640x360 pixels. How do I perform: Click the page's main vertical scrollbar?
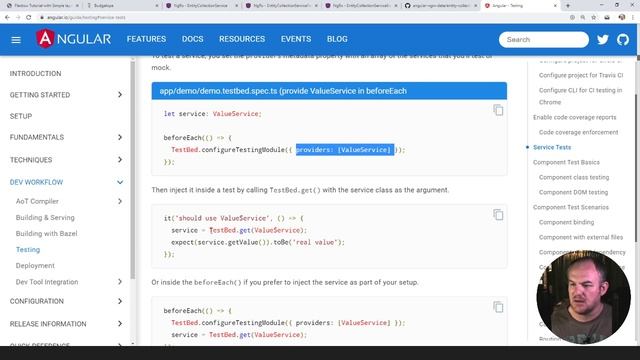pyautogui.click(x=637, y=168)
